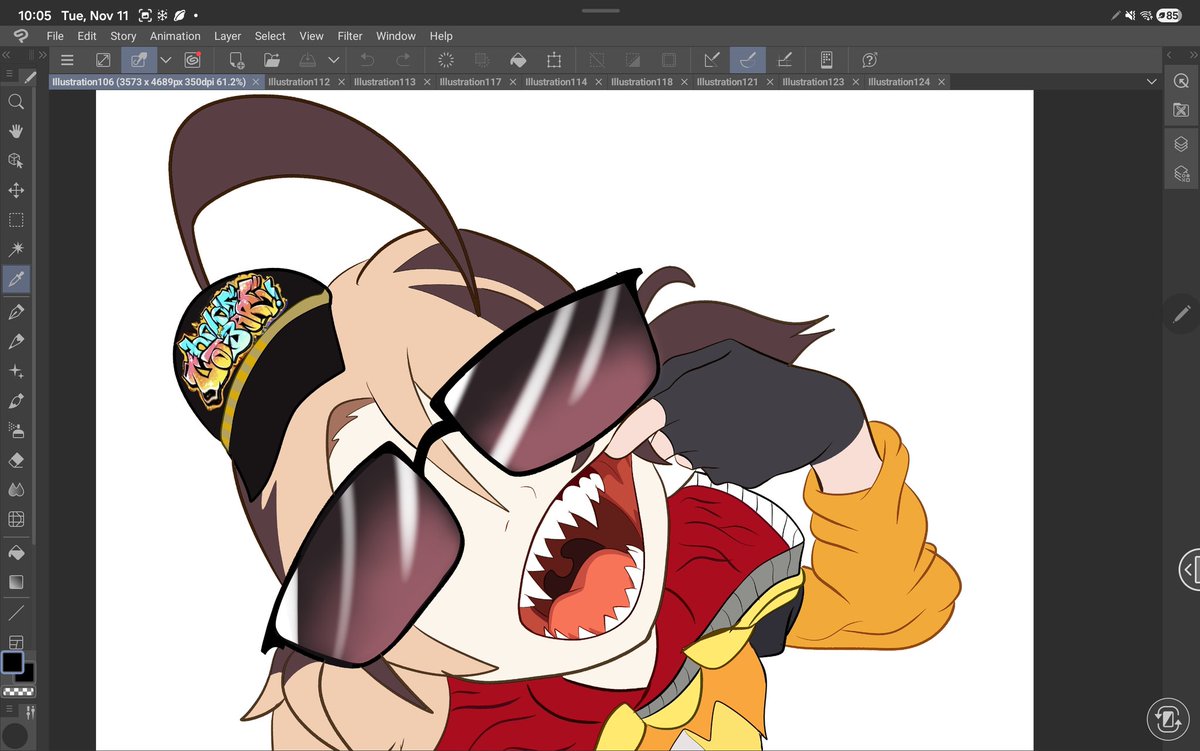The image size is (1200, 751).
Task: Switch to the Illustration117 tab
Action: (x=470, y=82)
